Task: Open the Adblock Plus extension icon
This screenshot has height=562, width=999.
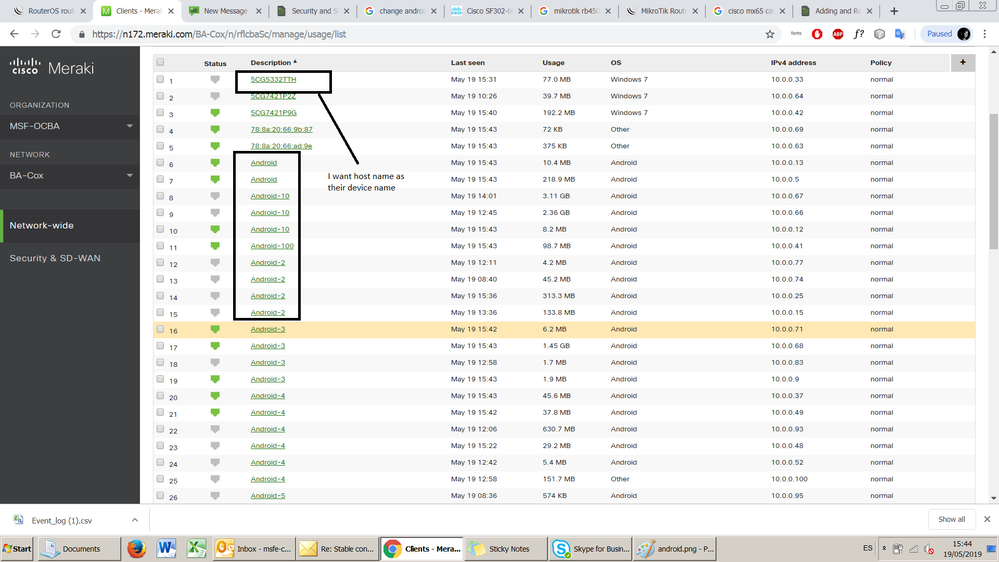Action: coord(837,34)
